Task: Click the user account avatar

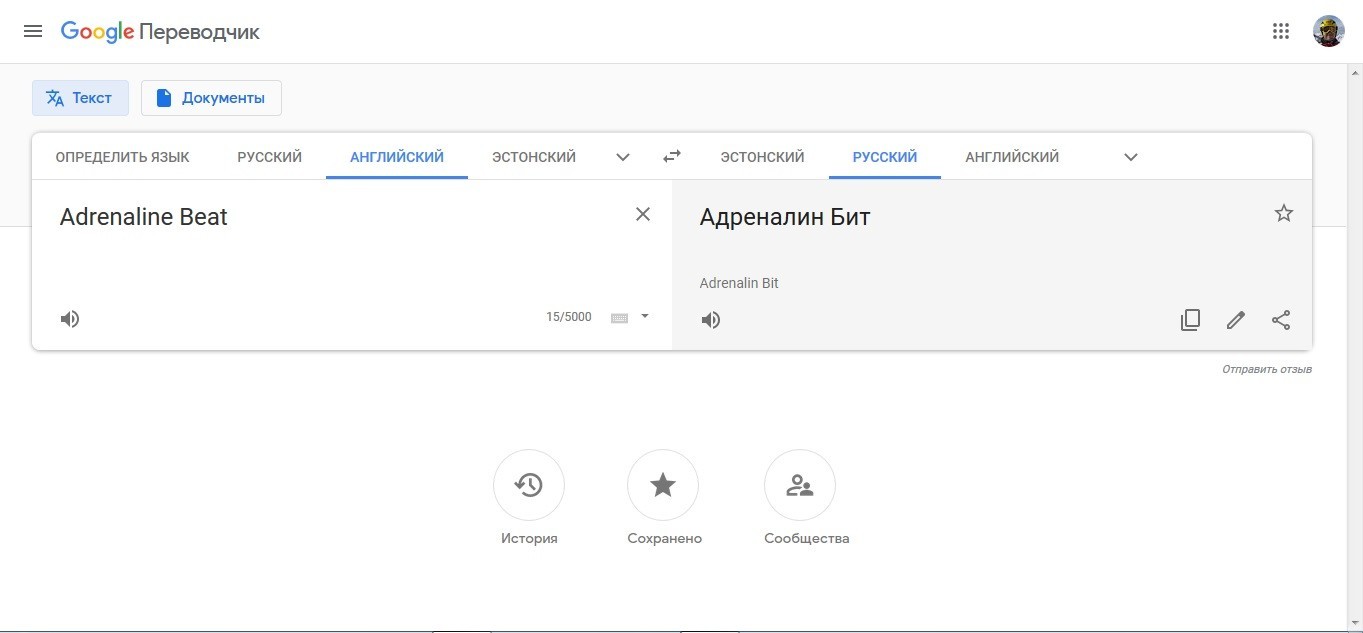Action: [x=1328, y=31]
